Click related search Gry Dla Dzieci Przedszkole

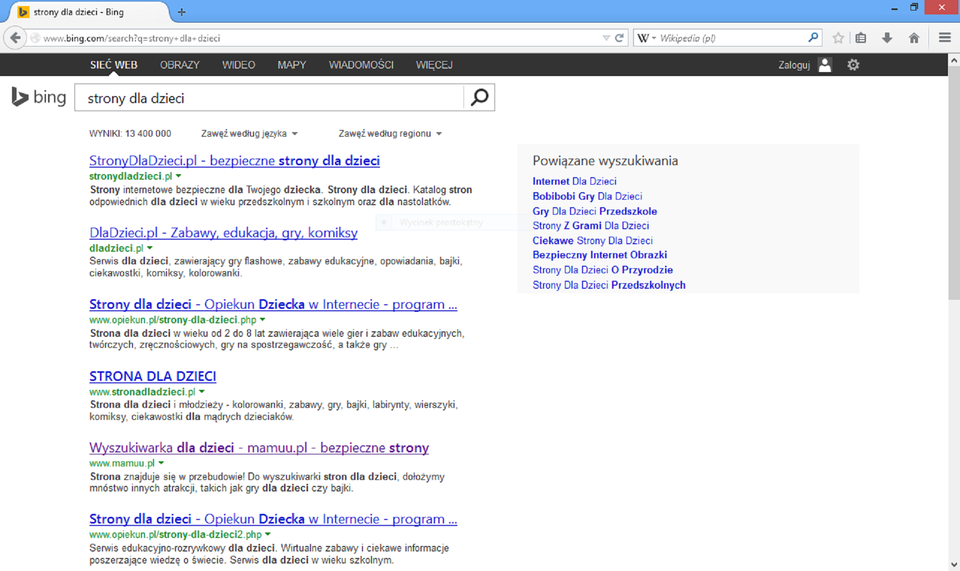594,211
